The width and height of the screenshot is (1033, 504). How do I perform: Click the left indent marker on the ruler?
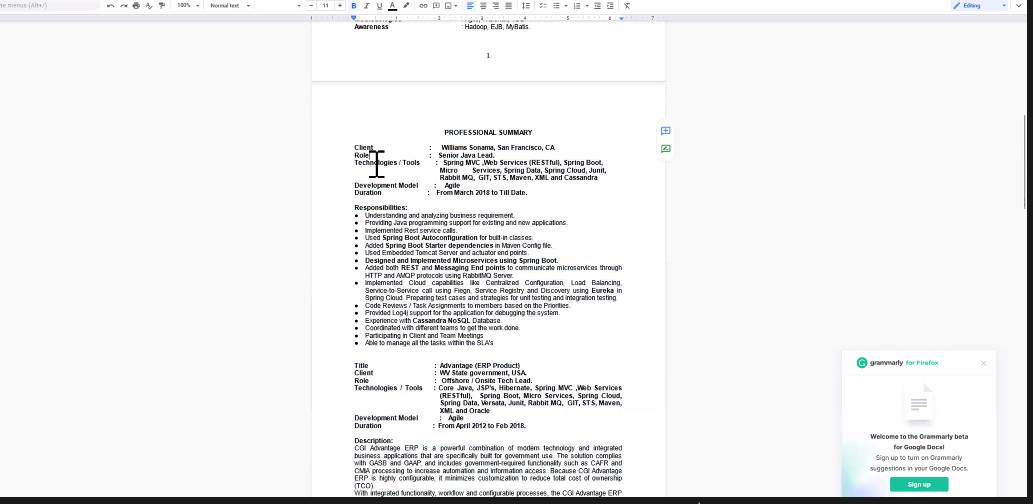click(x=354, y=18)
